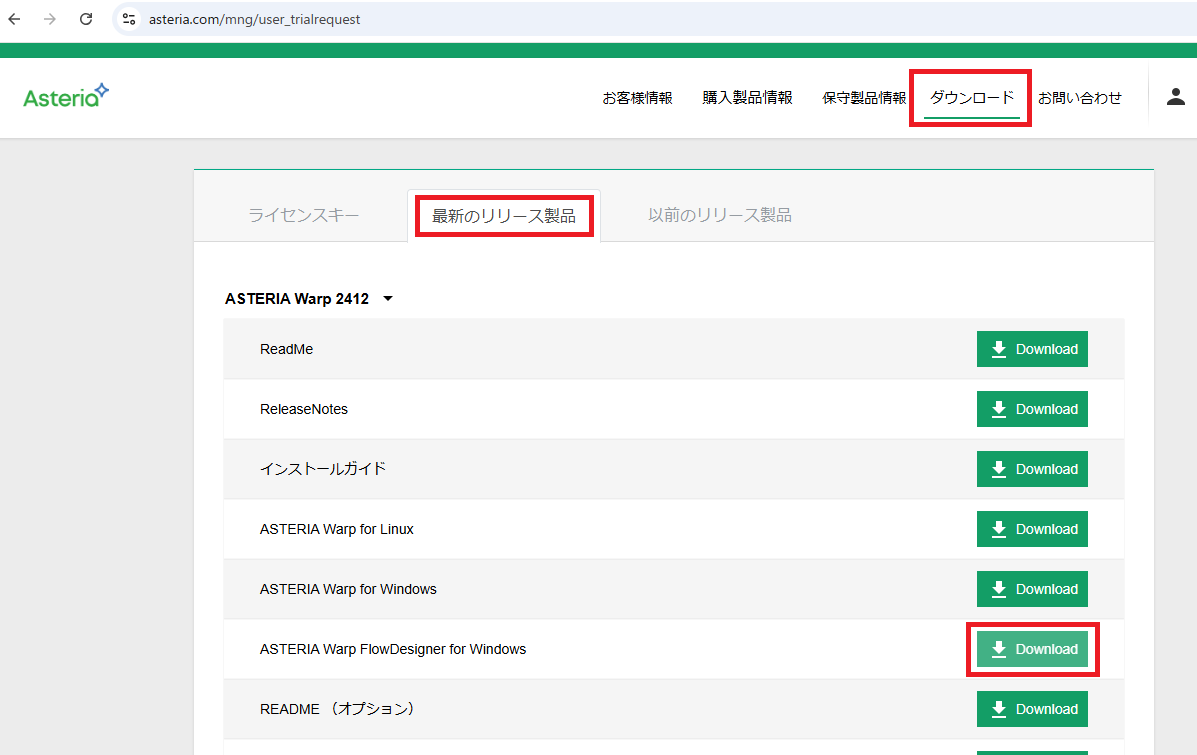
Task: Click the ASTERIA Warp 2412 heading text
Action: (x=297, y=298)
